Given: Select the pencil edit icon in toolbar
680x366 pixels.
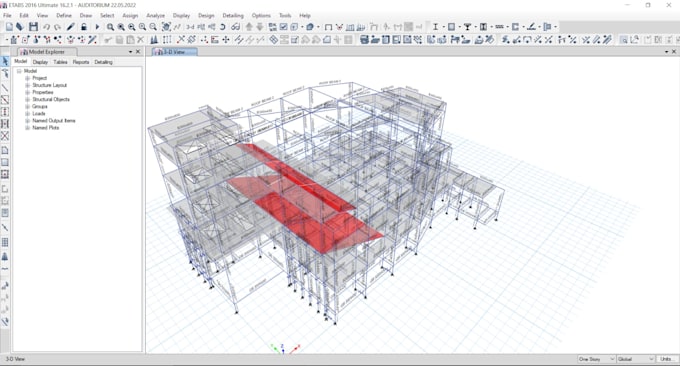Looking at the screenshot, I should (71, 27).
